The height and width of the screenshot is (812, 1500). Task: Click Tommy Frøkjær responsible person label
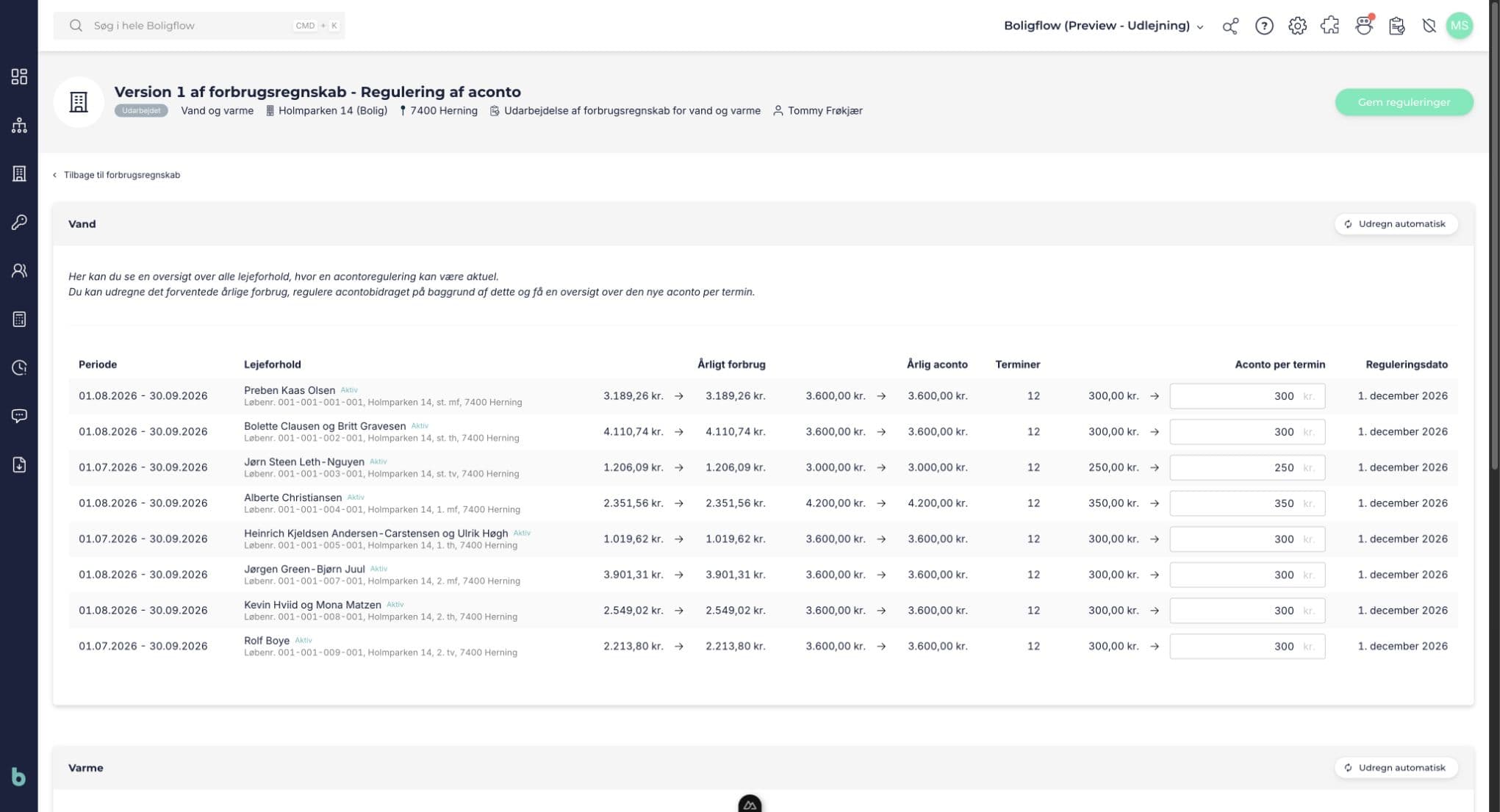coord(818,111)
